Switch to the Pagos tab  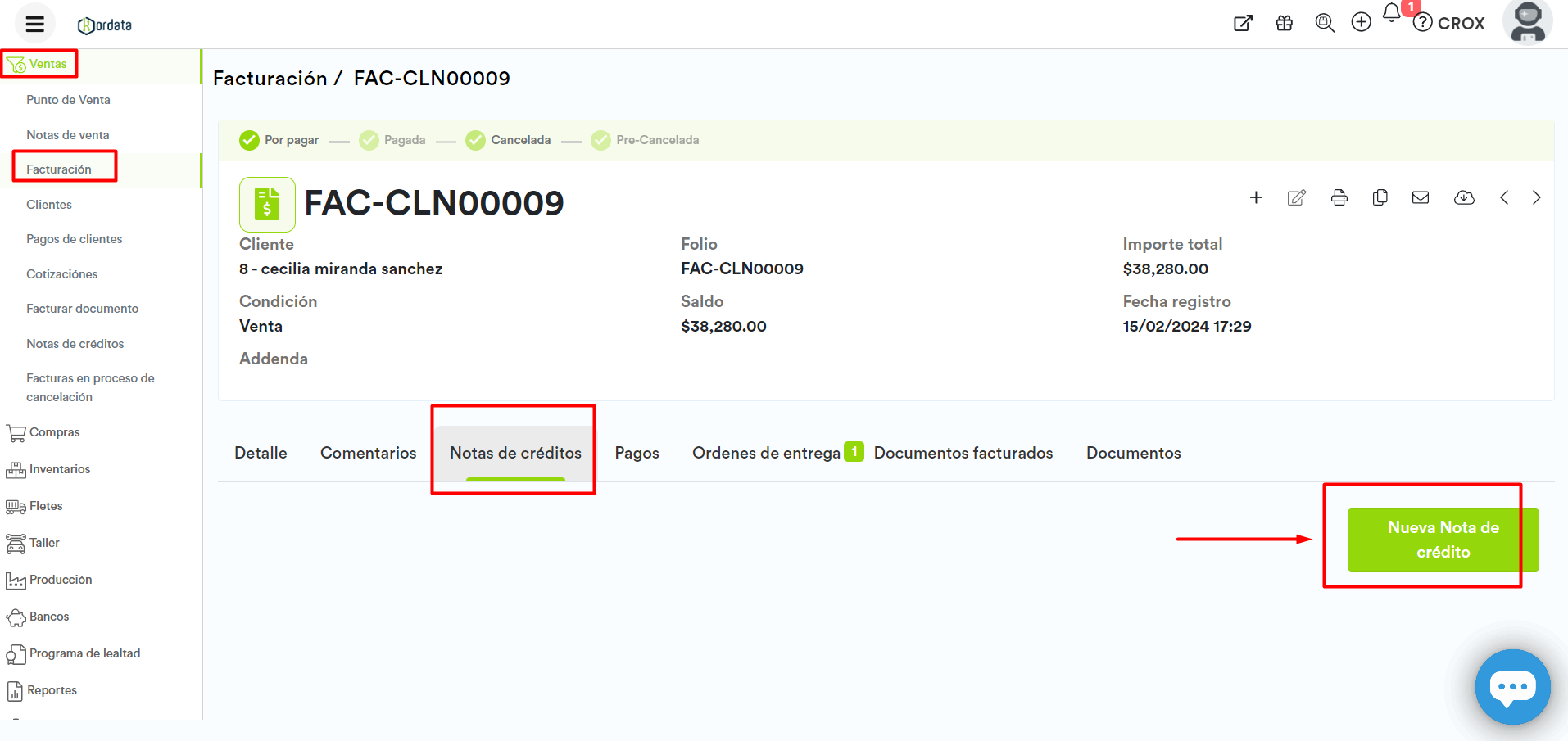[x=637, y=453]
